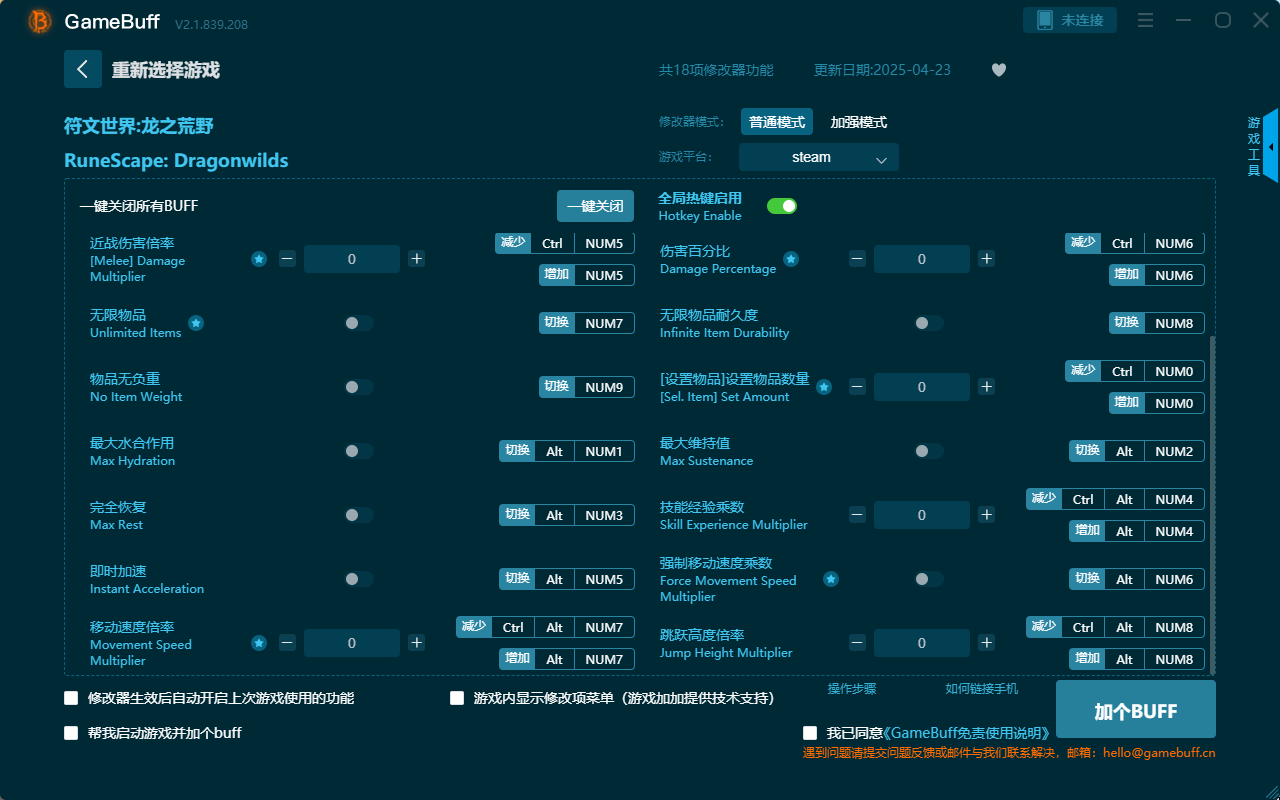The height and width of the screenshot is (800, 1280).
Task: Click the star next to Melee Damage Multiplier
Action: pos(259,258)
